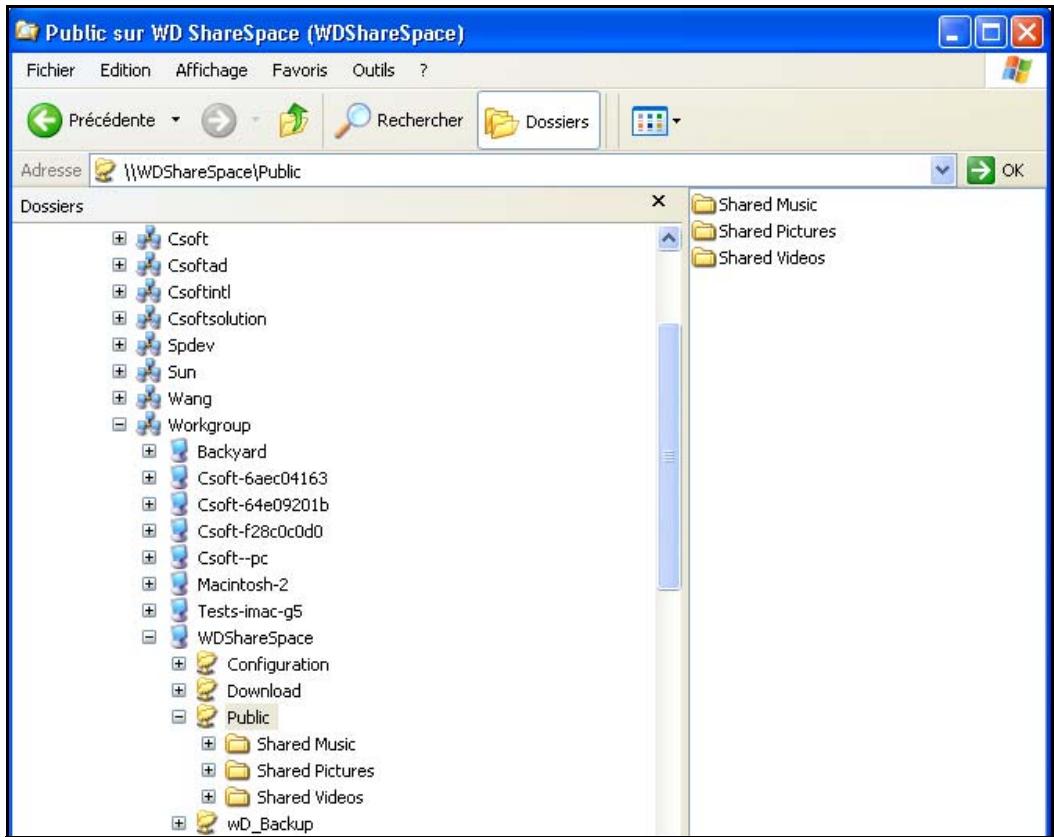Expand the Configuration share node

tap(179, 664)
